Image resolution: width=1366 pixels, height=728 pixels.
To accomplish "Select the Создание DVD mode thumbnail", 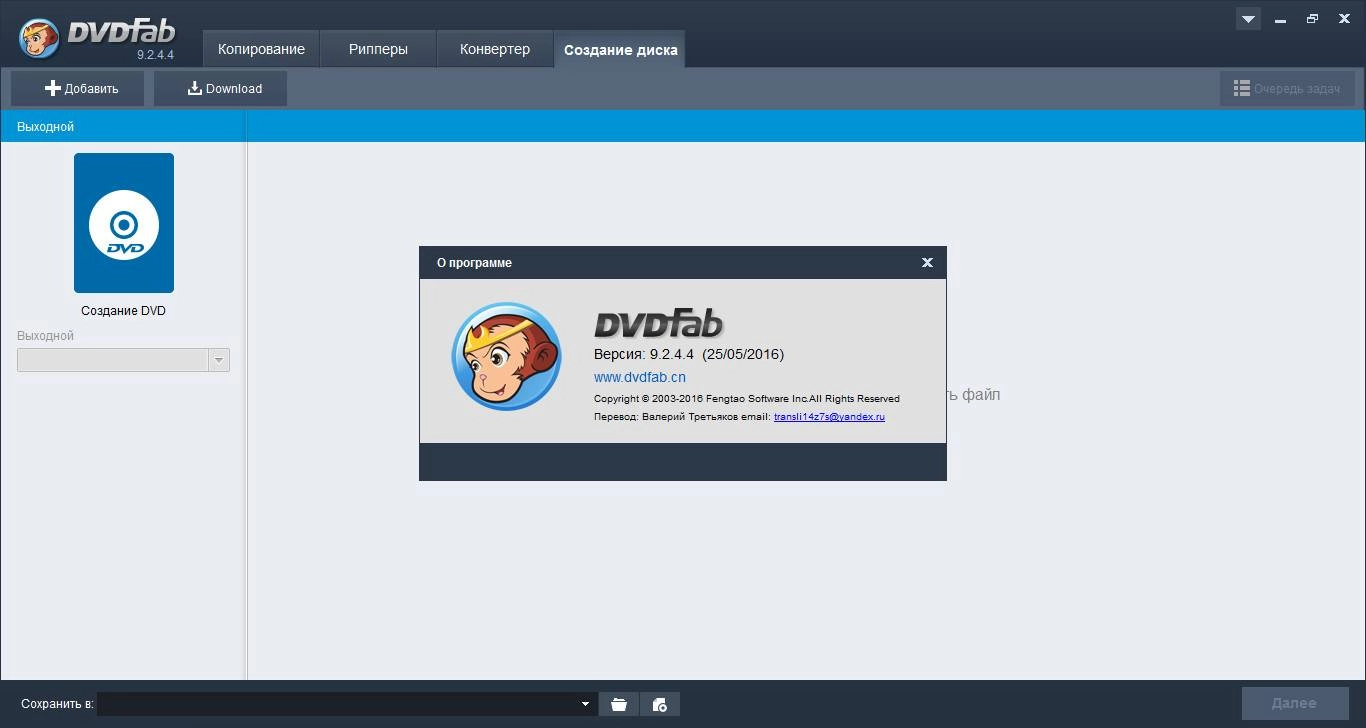I will click(124, 223).
